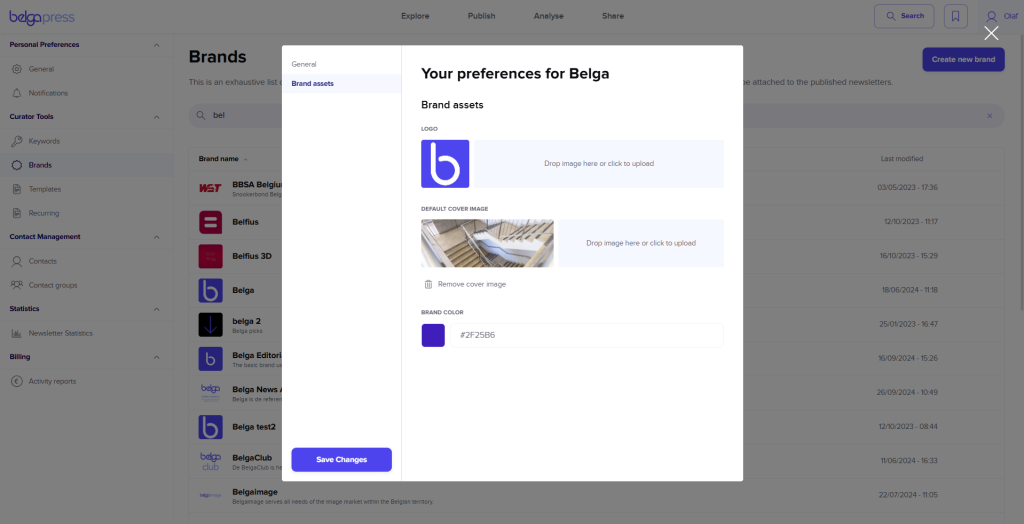The width and height of the screenshot is (1024, 524).
Task: Click the user profile icon Olaf
Action: [992, 16]
